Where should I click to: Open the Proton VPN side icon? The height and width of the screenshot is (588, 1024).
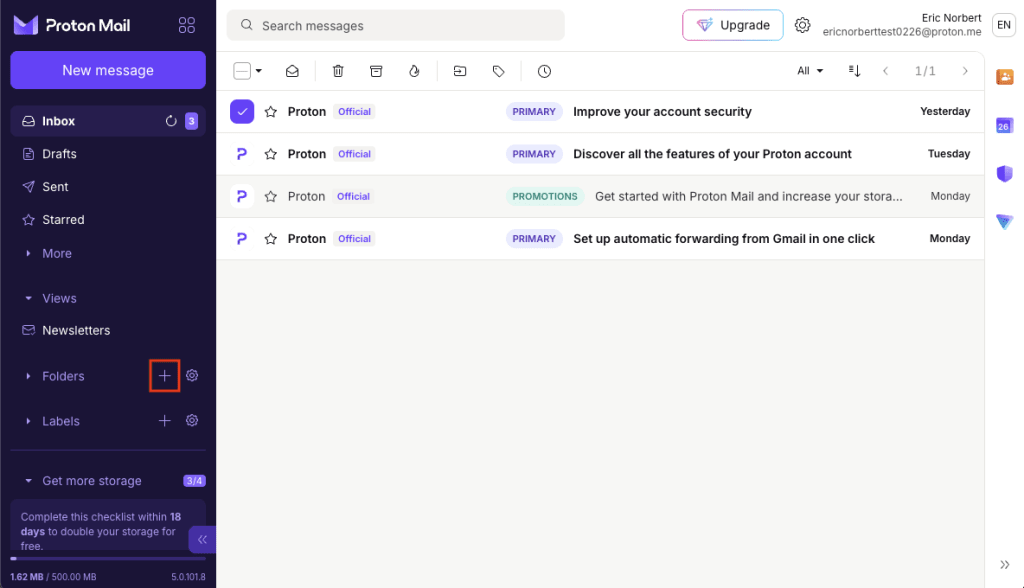coord(1004,221)
